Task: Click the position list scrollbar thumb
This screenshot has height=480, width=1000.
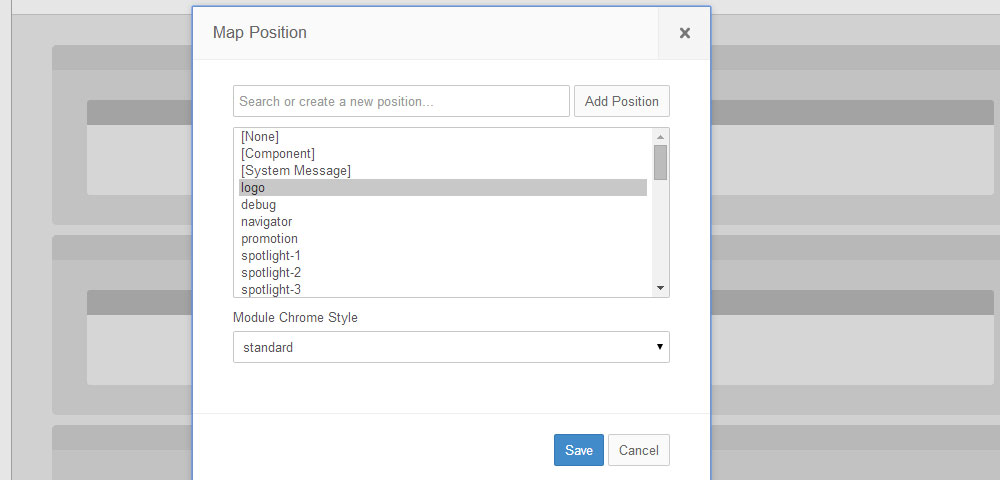Action: [x=660, y=163]
